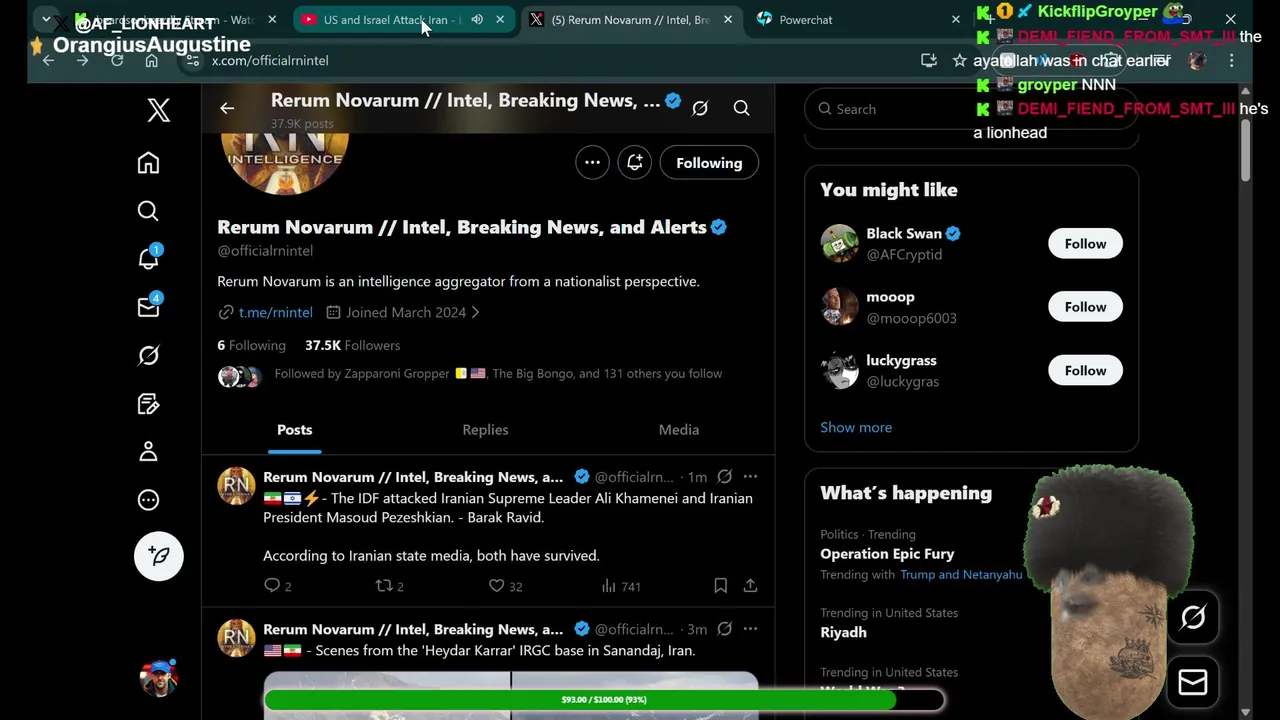The width and height of the screenshot is (1280, 720).
Task: Open More circle icon in sidebar
Action: pyautogui.click(x=148, y=500)
